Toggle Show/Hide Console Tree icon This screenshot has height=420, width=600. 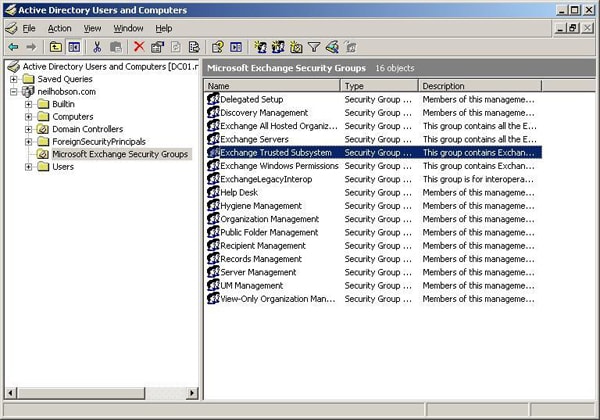coord(74,47)
